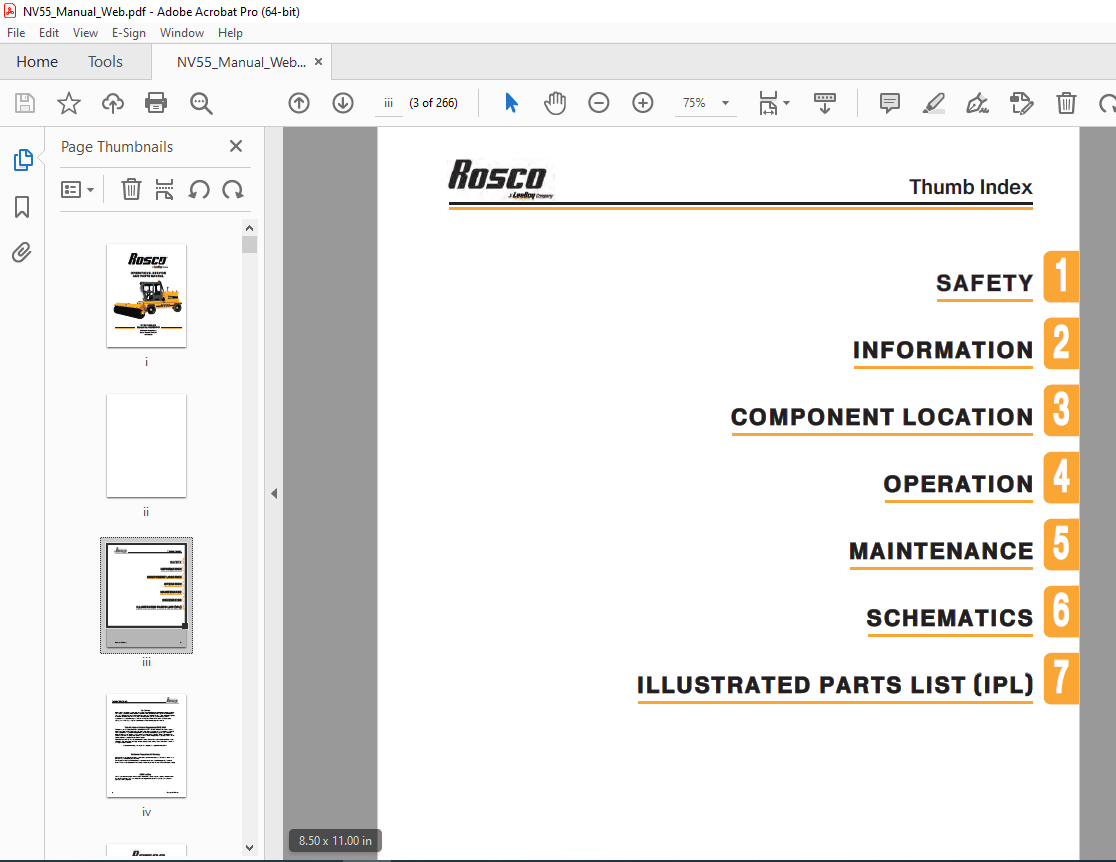Click the OPERATION section link
1116x862 pixels.
click(x=958, y=484)
